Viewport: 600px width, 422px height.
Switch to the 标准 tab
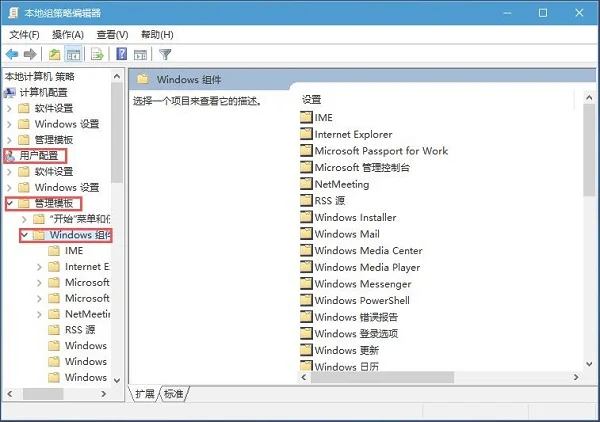pyautogui.click(x=174, y=394)
